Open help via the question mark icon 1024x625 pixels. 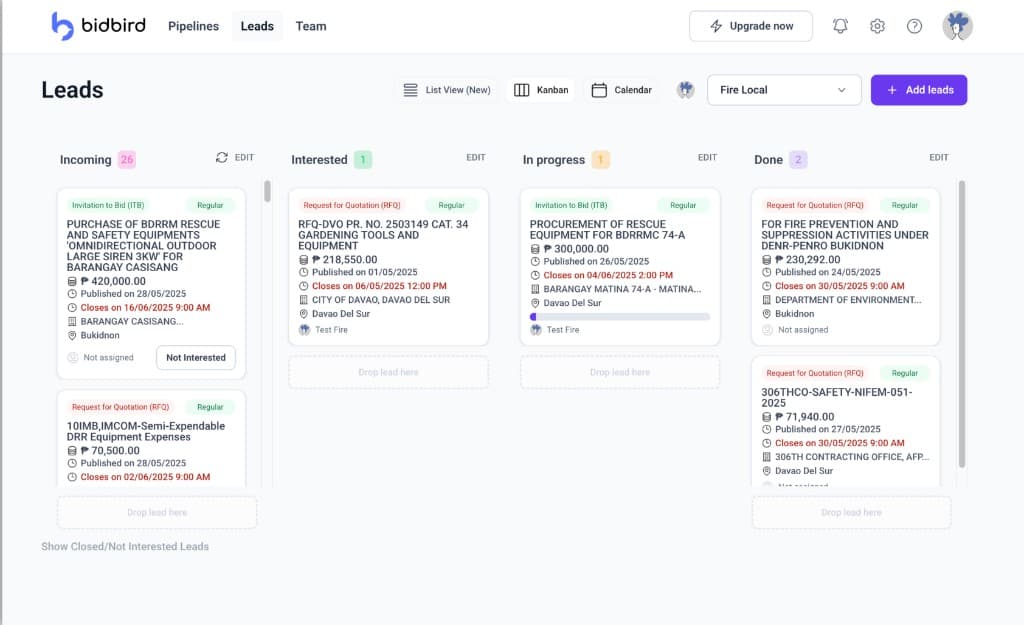pos(914,26)
